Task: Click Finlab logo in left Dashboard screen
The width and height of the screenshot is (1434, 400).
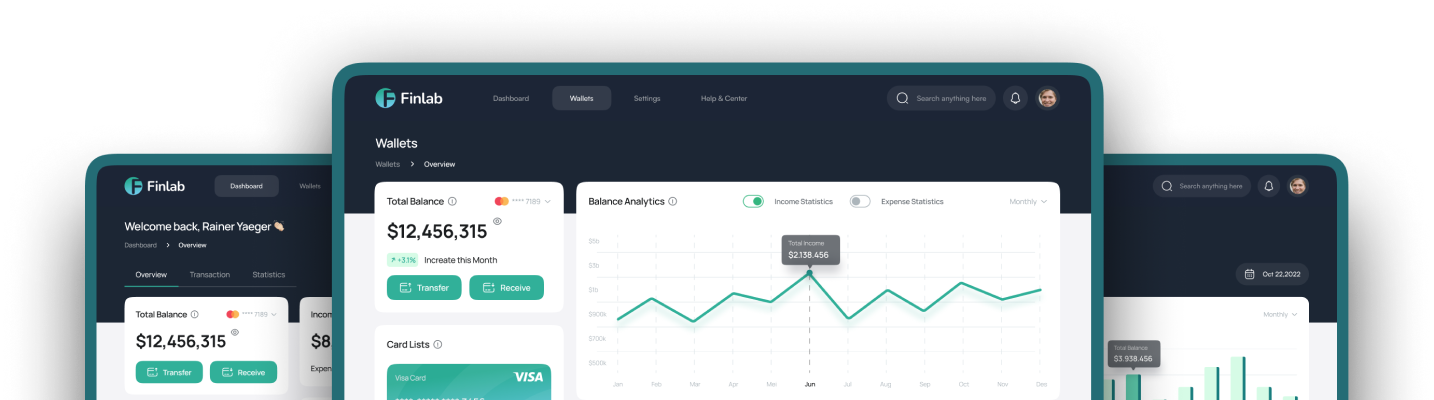Action: (x=155, y=186)
